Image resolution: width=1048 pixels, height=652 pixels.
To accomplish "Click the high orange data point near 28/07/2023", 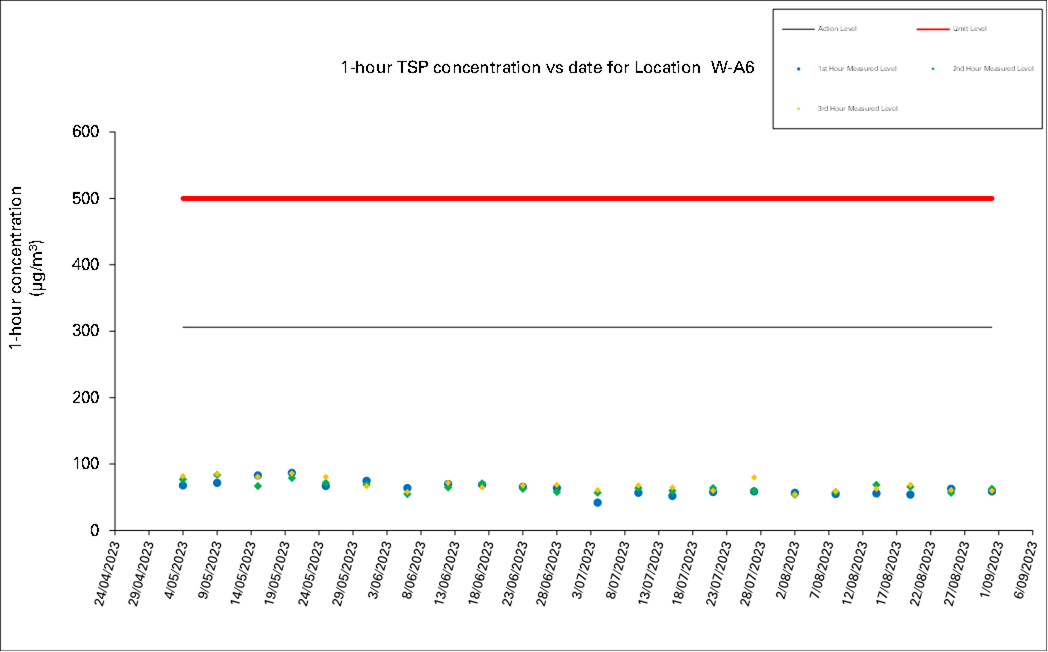I will coord(754,478).
